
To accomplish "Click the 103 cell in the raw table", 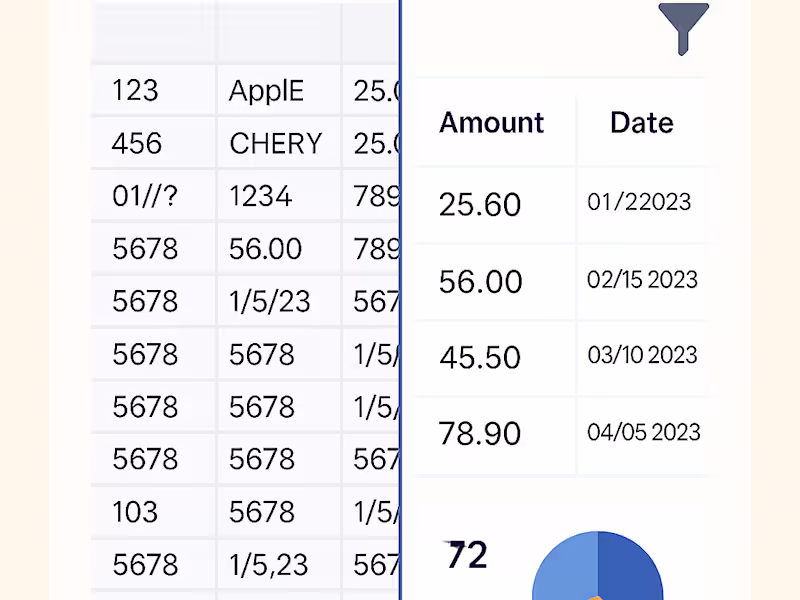I will click(x=136, y=512).
